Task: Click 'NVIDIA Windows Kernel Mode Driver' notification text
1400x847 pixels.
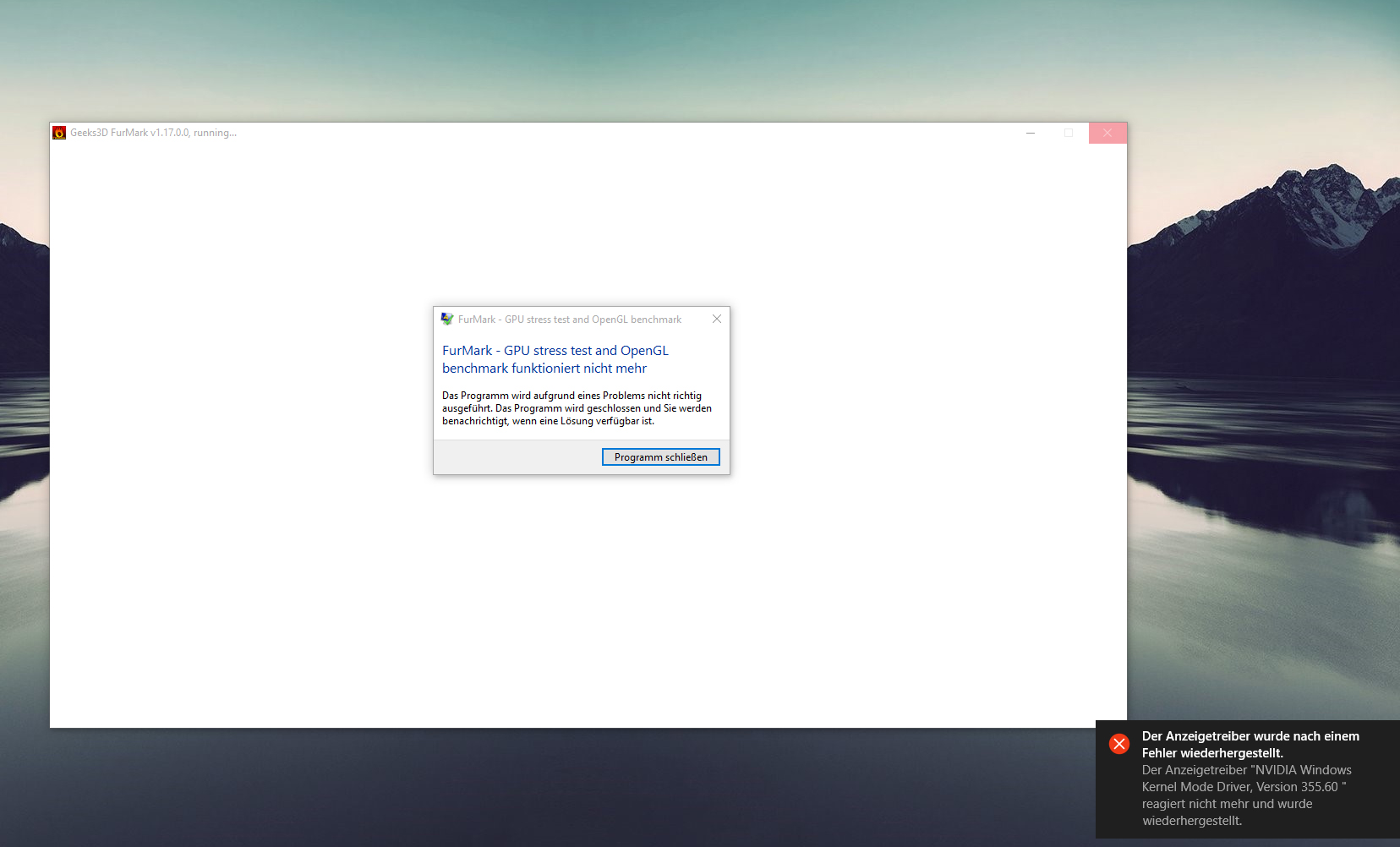Action: tap(1248, 795)
